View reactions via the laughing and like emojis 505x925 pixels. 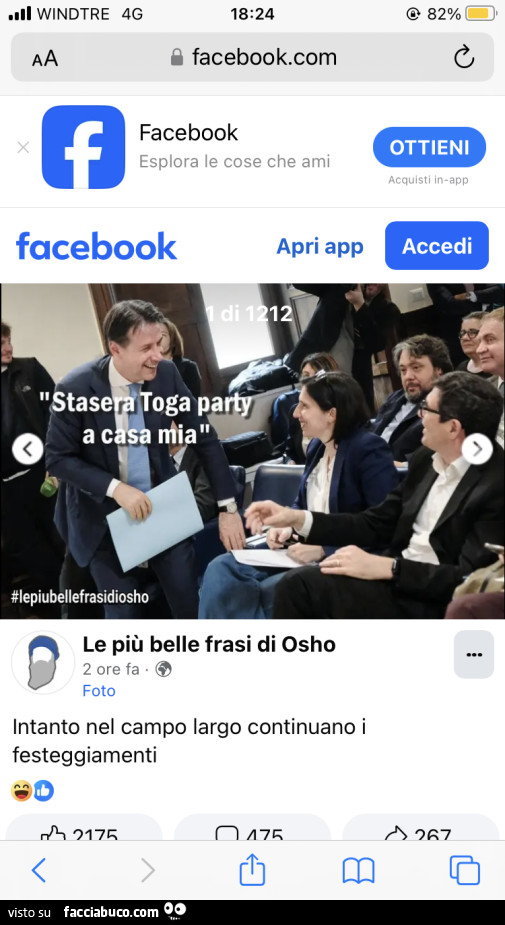click(x=32, y=790)
